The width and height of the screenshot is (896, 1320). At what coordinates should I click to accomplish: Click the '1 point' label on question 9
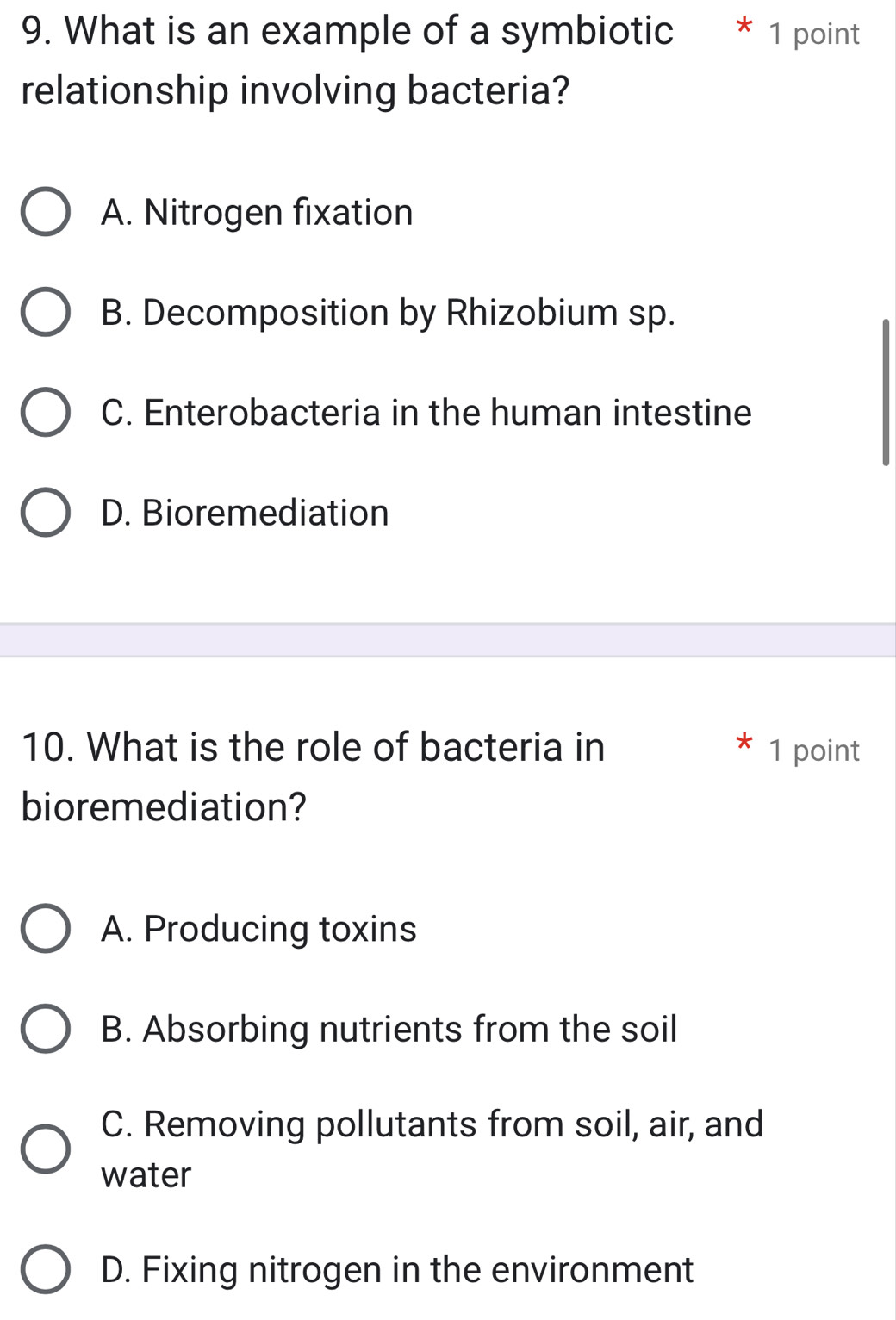(x=814, y=34)
